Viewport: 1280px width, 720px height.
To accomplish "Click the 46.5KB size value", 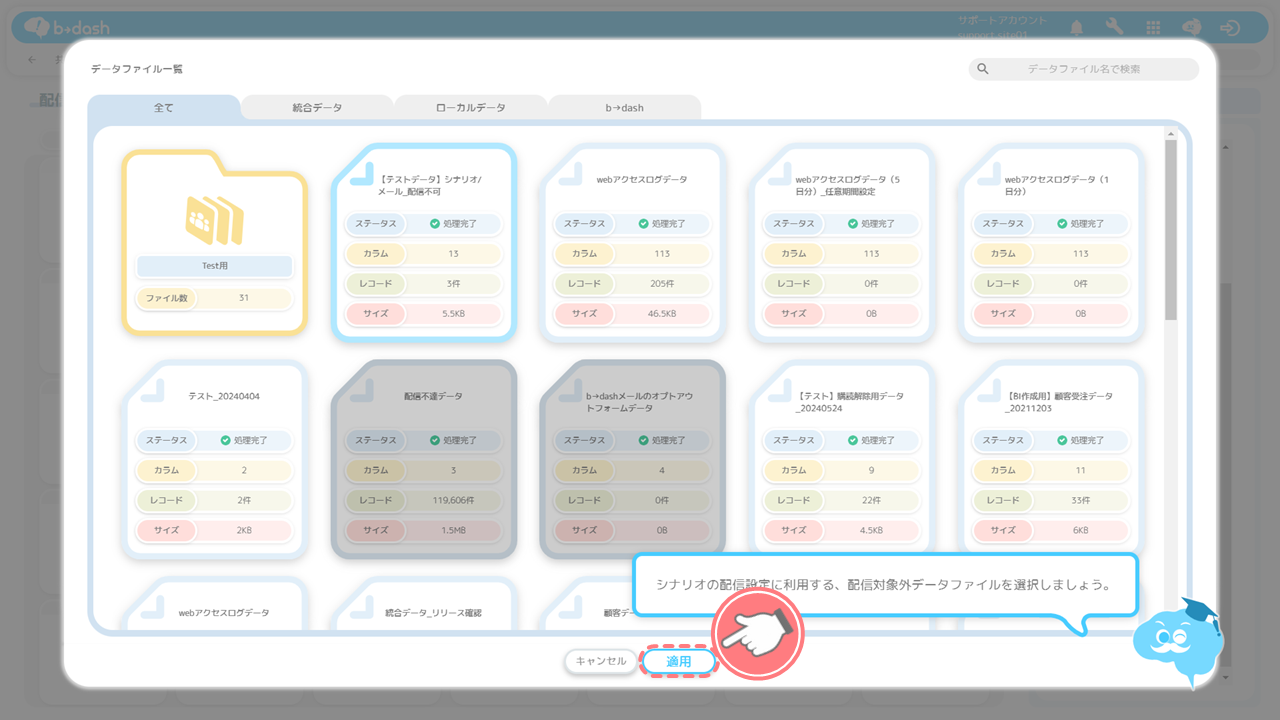I will (x=662, y=314).
